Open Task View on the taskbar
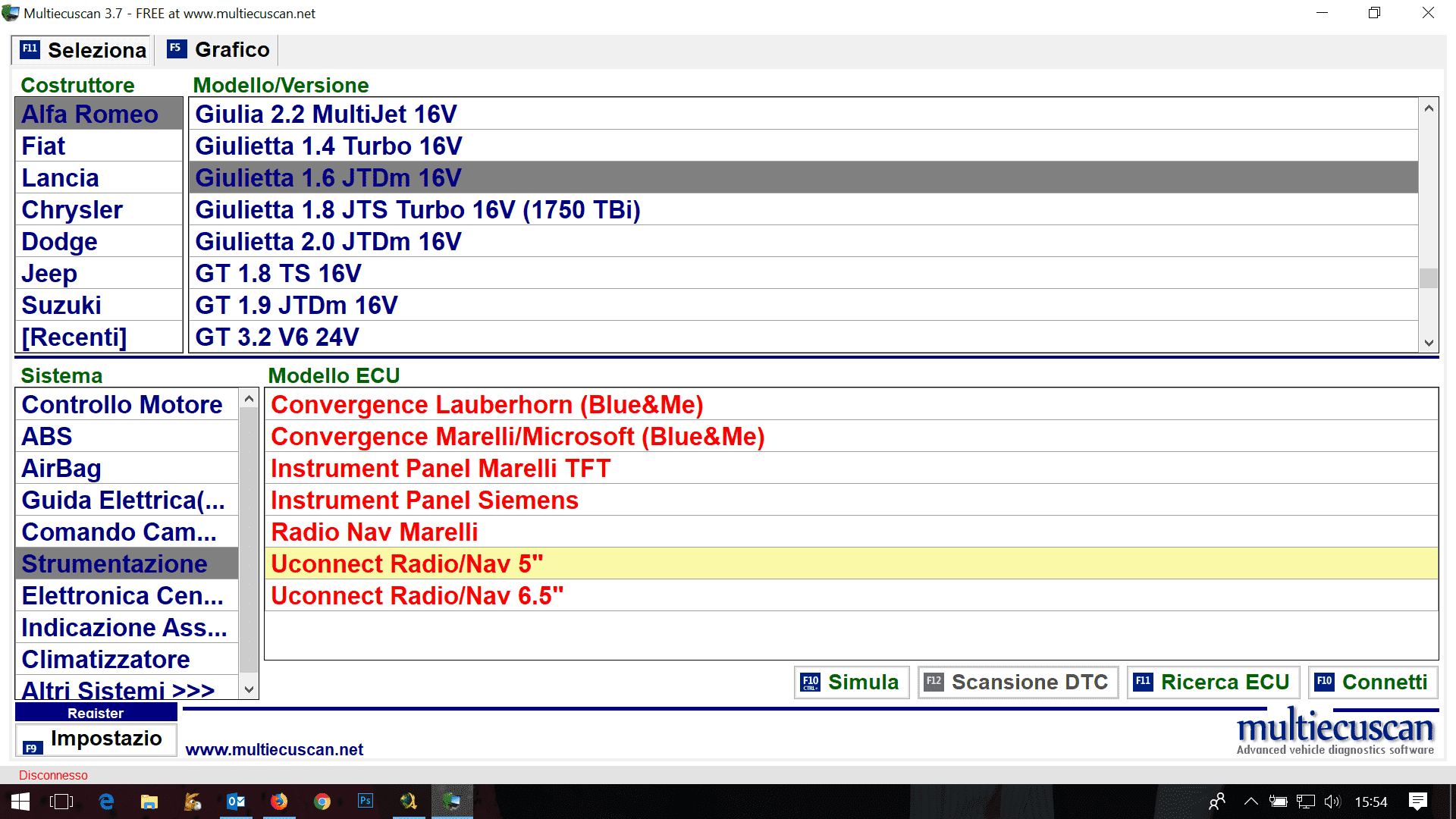 61,802
